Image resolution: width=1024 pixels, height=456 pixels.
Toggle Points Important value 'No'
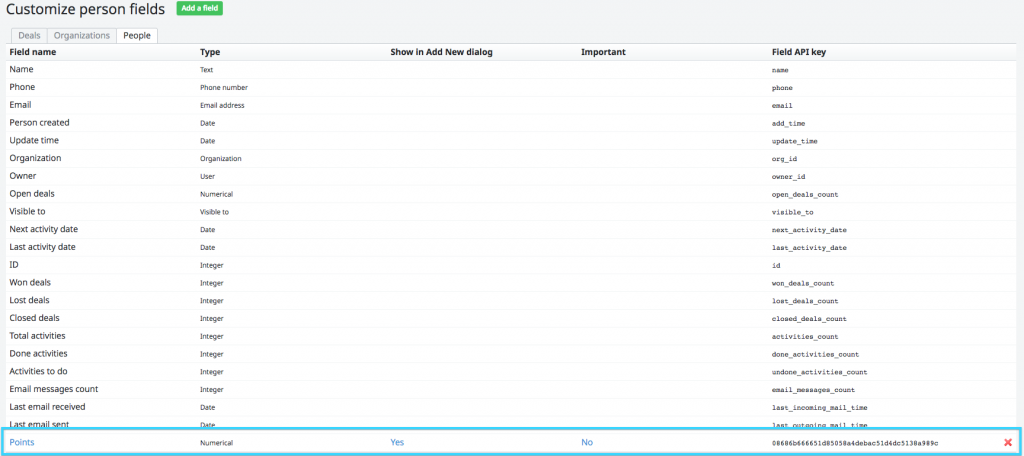click(x=587, y=442)
